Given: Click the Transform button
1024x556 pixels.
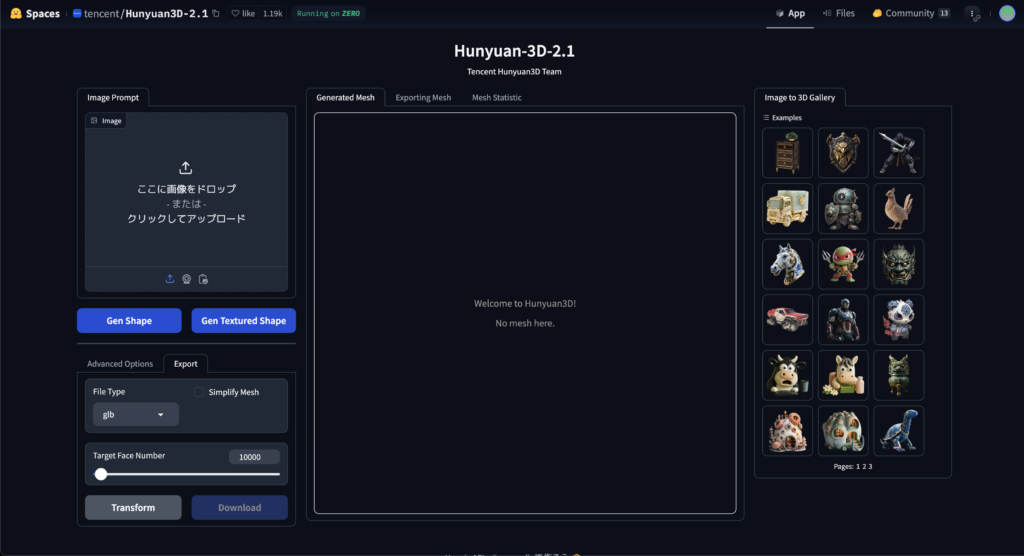Looking at the screenshot, I should pos(133,508).
